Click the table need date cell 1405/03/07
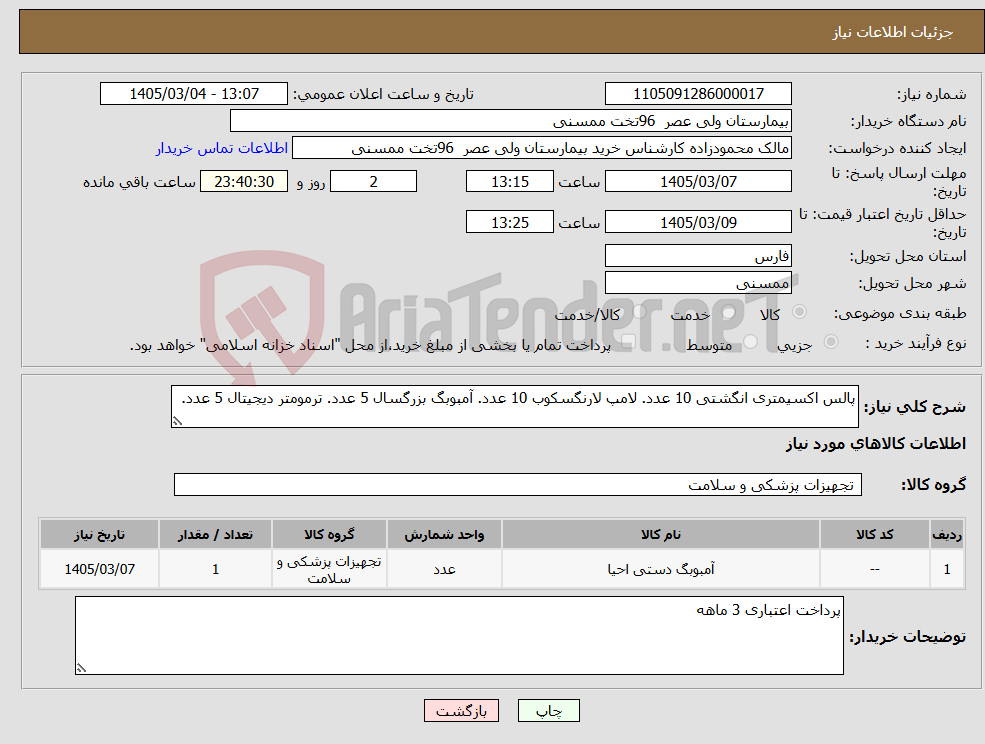 tap(99, 569)
